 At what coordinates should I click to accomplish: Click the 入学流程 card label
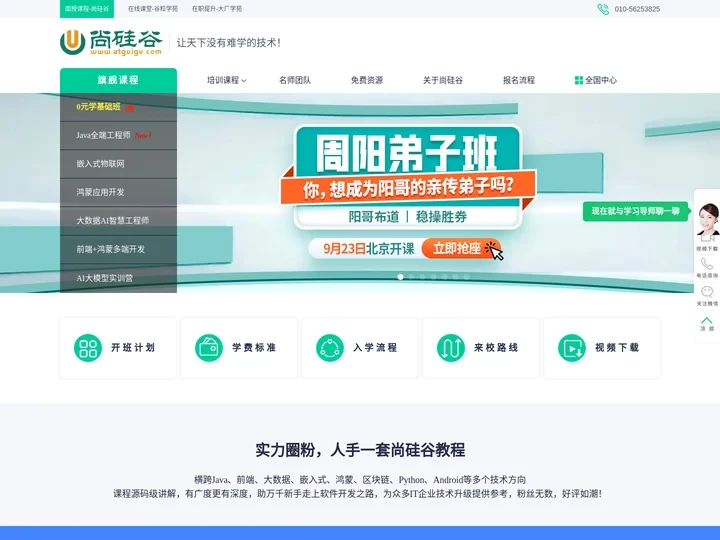click(375, 348)
